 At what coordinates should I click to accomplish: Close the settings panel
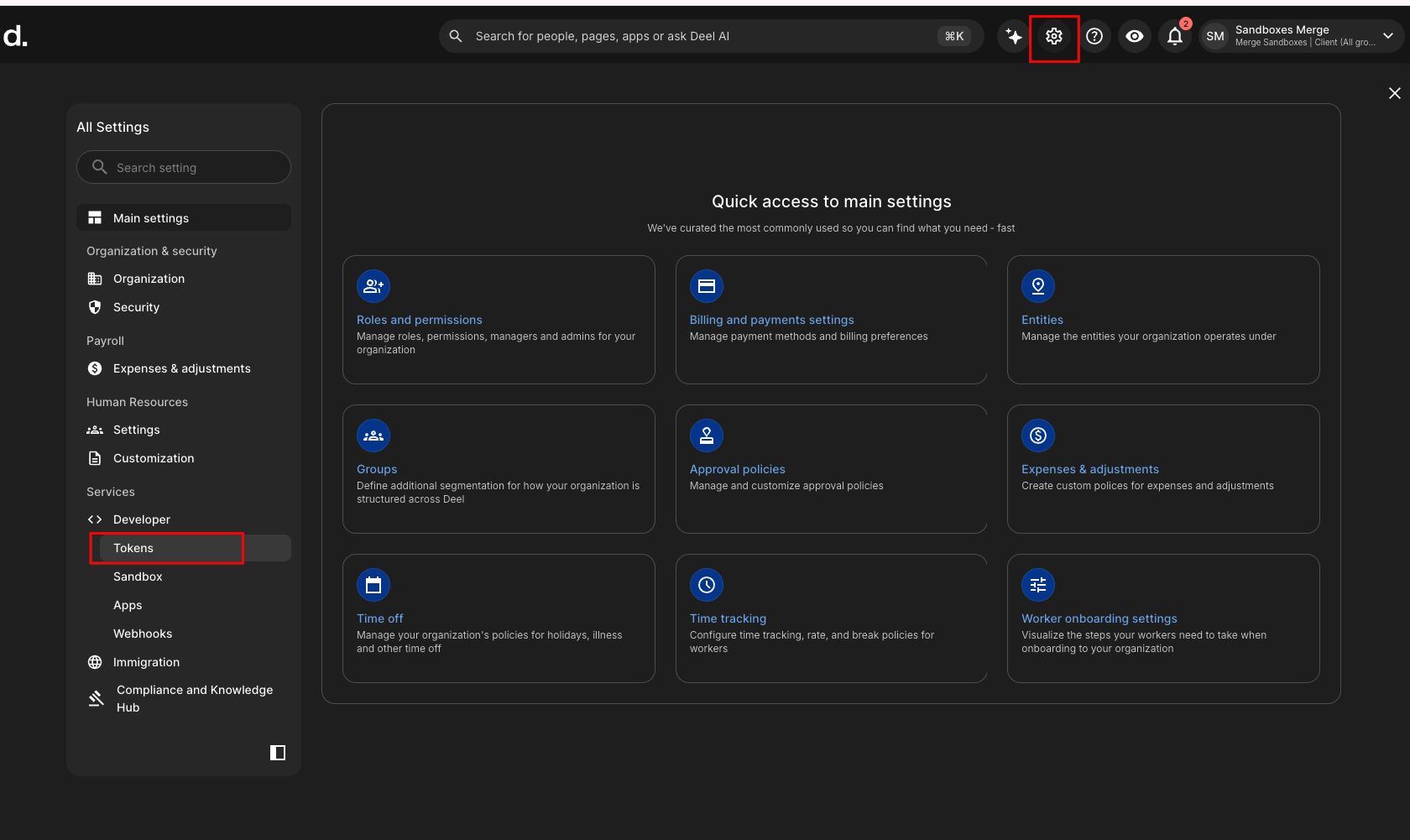coord(1395,93)
